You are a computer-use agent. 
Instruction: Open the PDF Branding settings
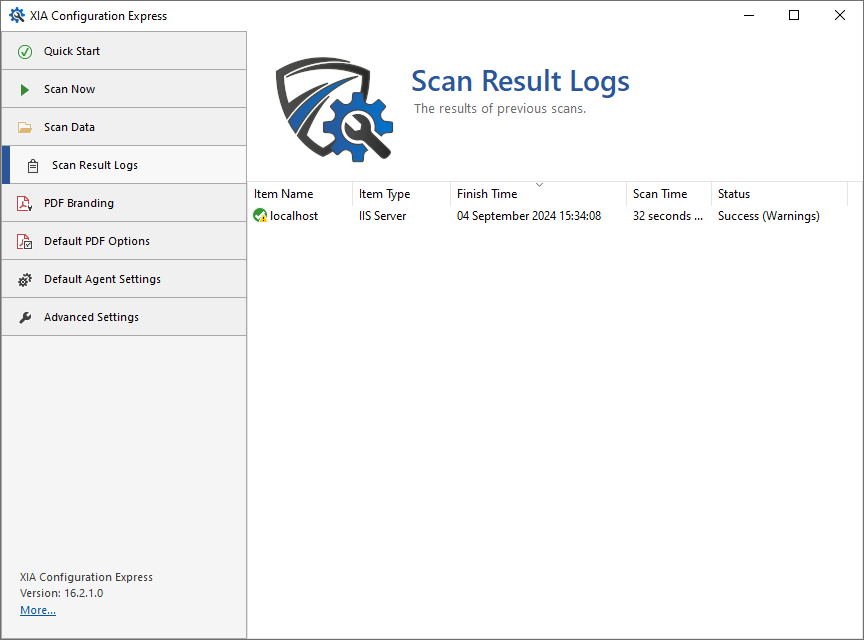[124, 203]
